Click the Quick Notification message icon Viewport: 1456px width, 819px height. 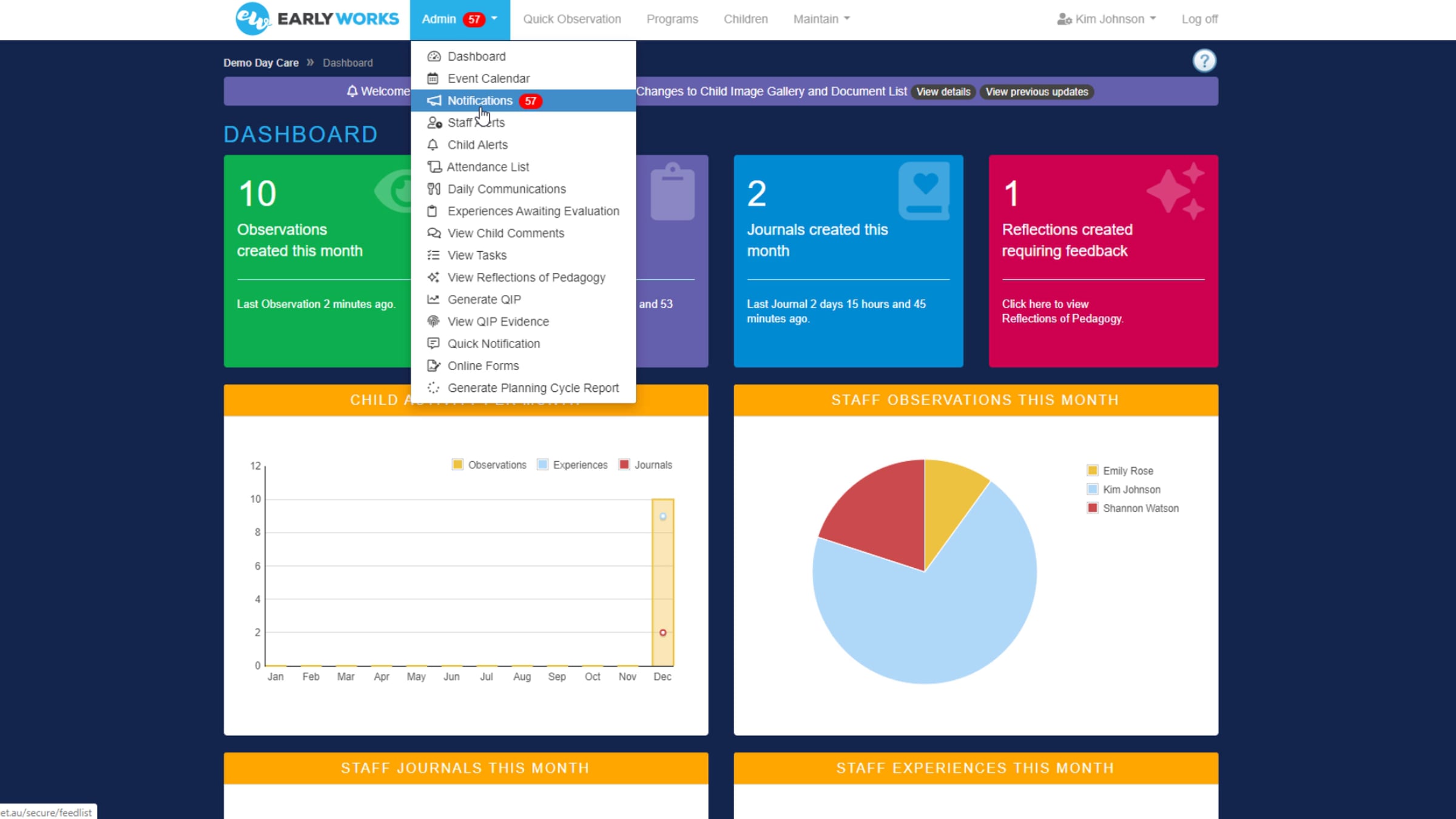433,343
